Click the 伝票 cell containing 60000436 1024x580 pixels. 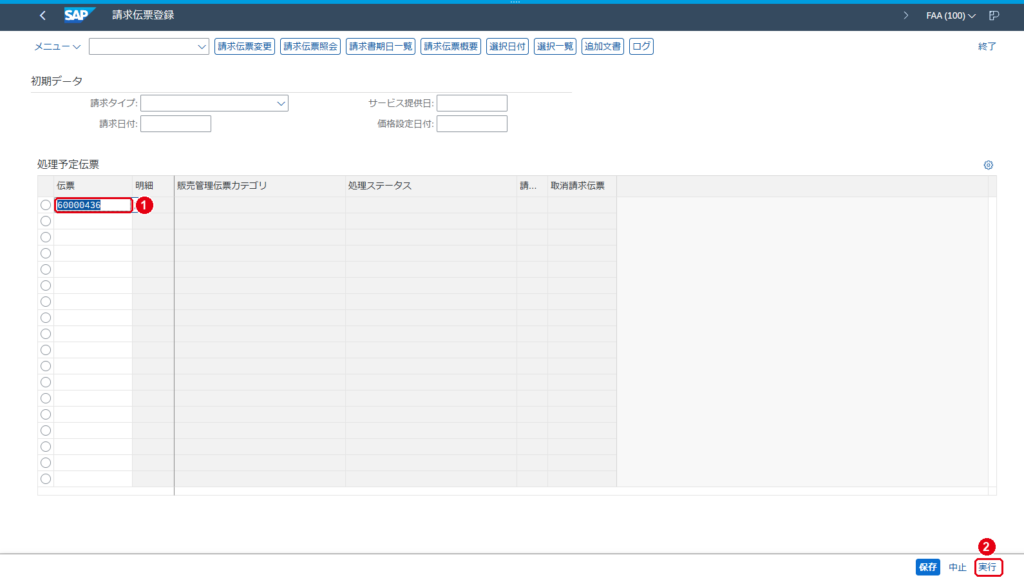click(93, 205)
